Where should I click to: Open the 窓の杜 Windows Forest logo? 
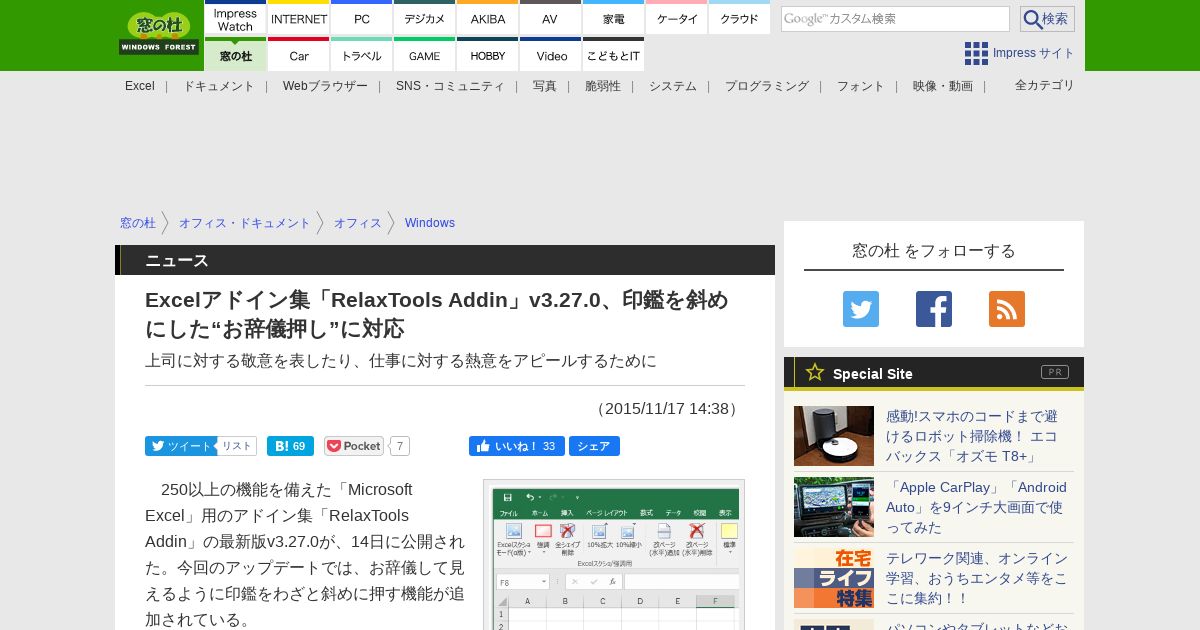[x=159, y=33]
